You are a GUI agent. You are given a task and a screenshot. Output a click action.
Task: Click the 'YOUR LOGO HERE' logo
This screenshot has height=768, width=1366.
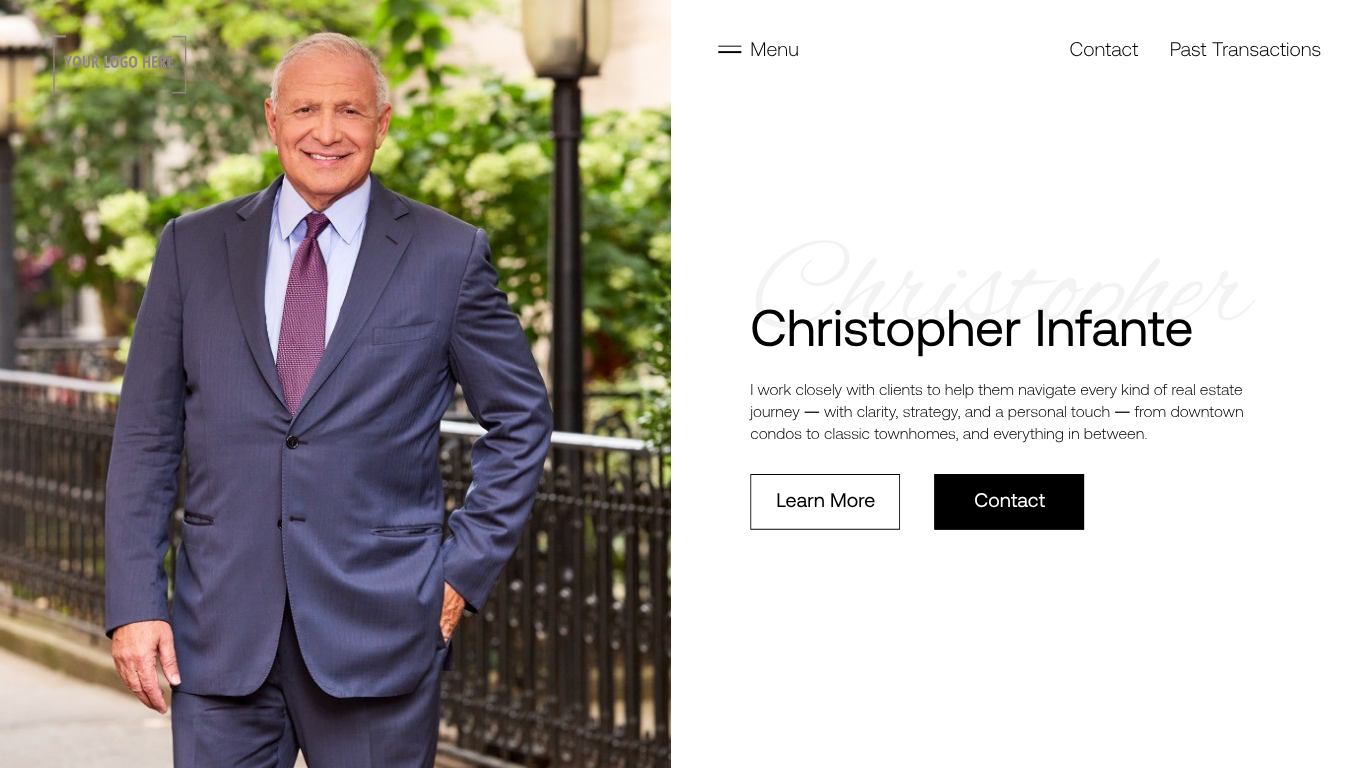pos(119,63)
